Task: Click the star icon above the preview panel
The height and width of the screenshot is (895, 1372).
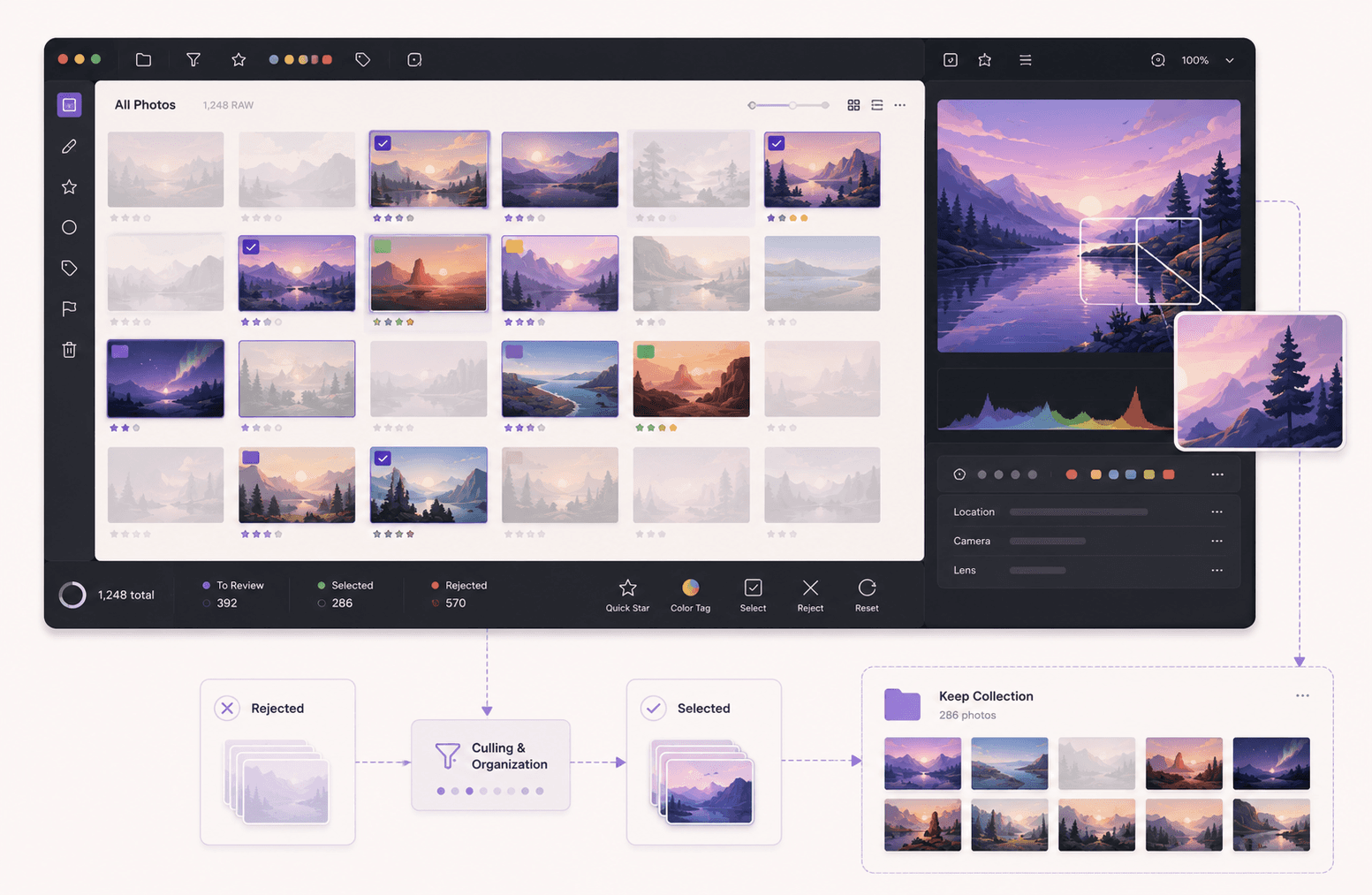Action: 984,60
